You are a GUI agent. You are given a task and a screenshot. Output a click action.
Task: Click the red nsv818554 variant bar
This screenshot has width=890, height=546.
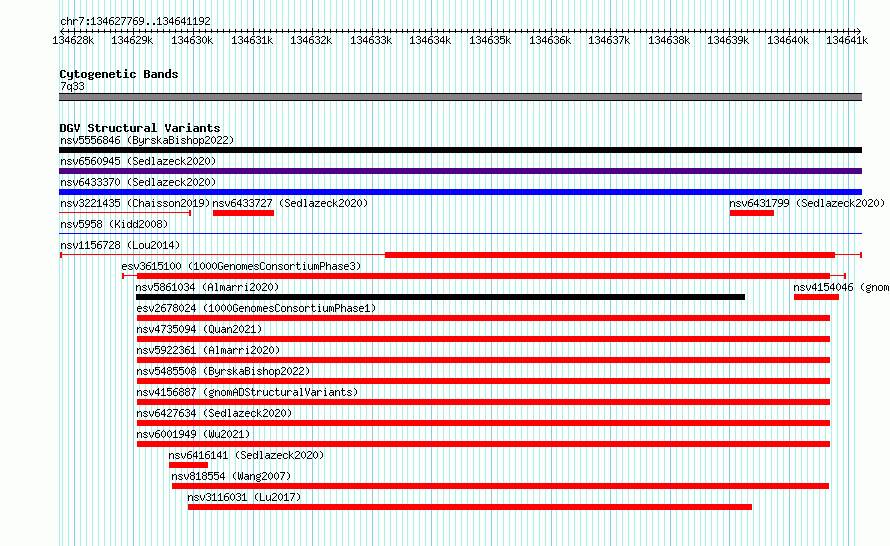501,486
